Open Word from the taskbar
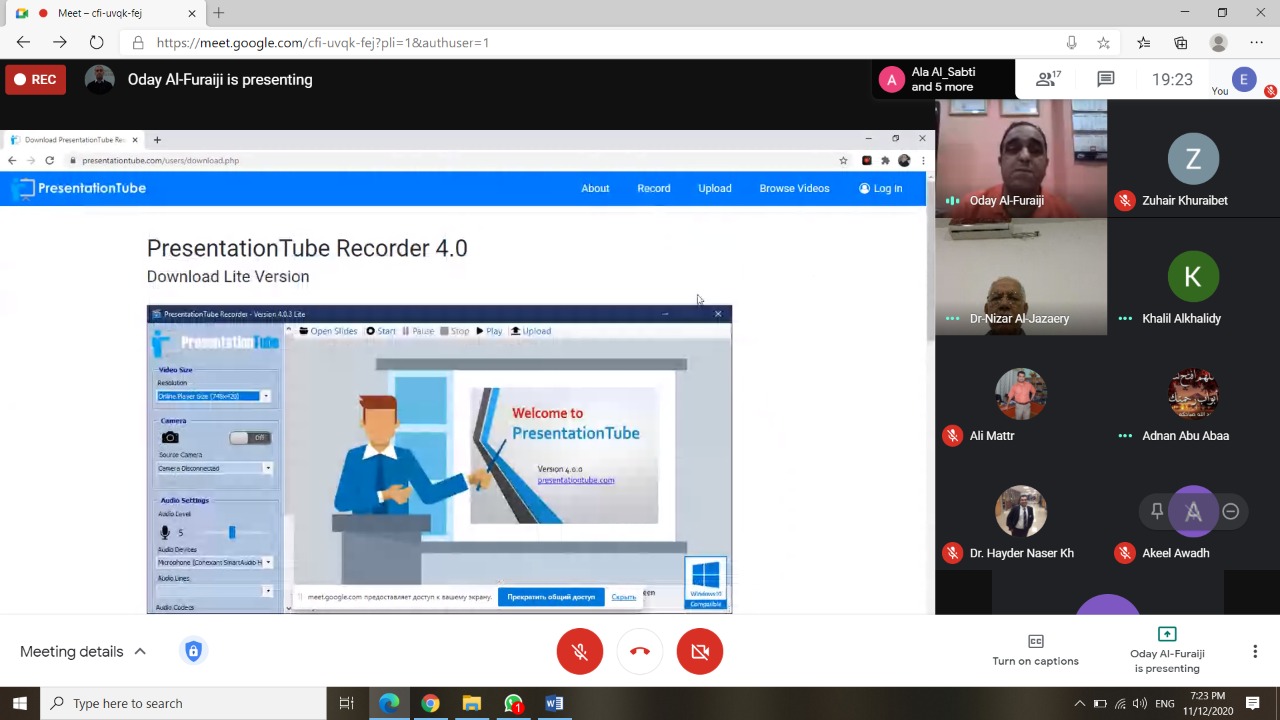Viewport: 1280px width, 720px height. pyautogui.click(x=554, y=703)
